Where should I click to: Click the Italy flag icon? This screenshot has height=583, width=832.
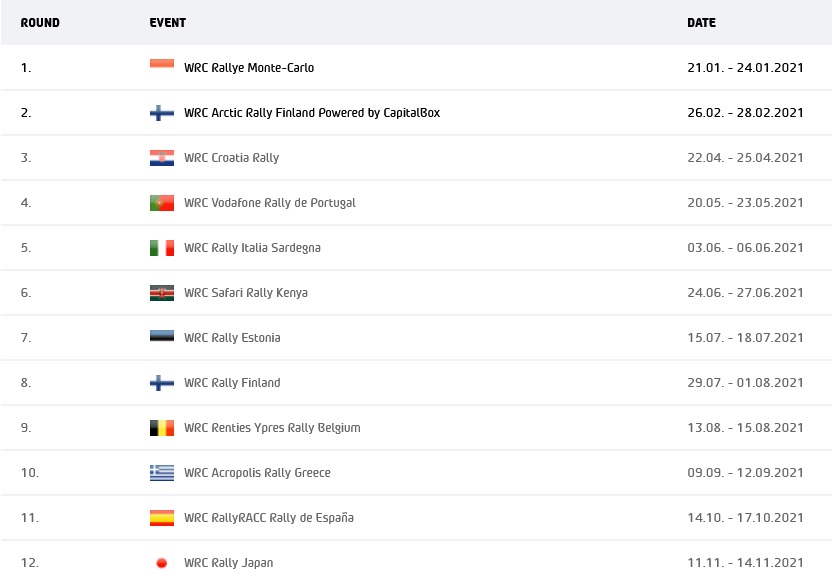click(x=162, y=248)
